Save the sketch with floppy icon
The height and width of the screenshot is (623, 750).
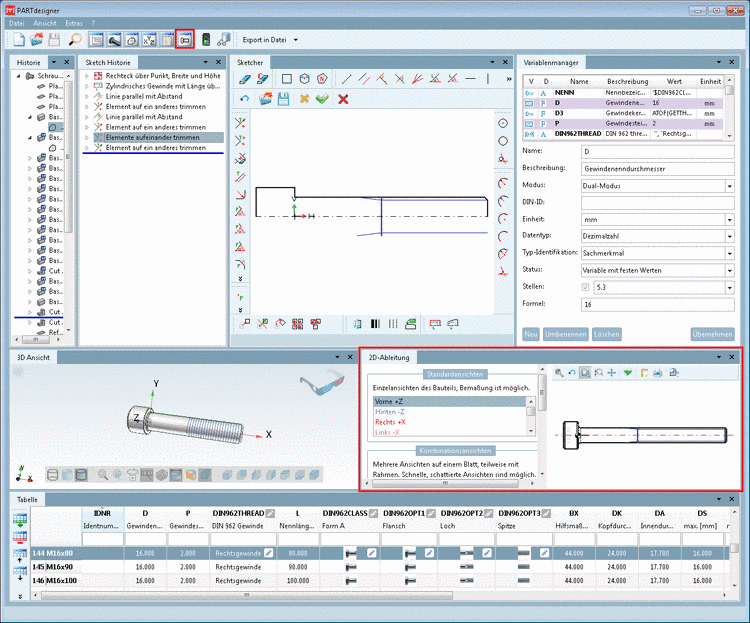(x=284, y=99)
